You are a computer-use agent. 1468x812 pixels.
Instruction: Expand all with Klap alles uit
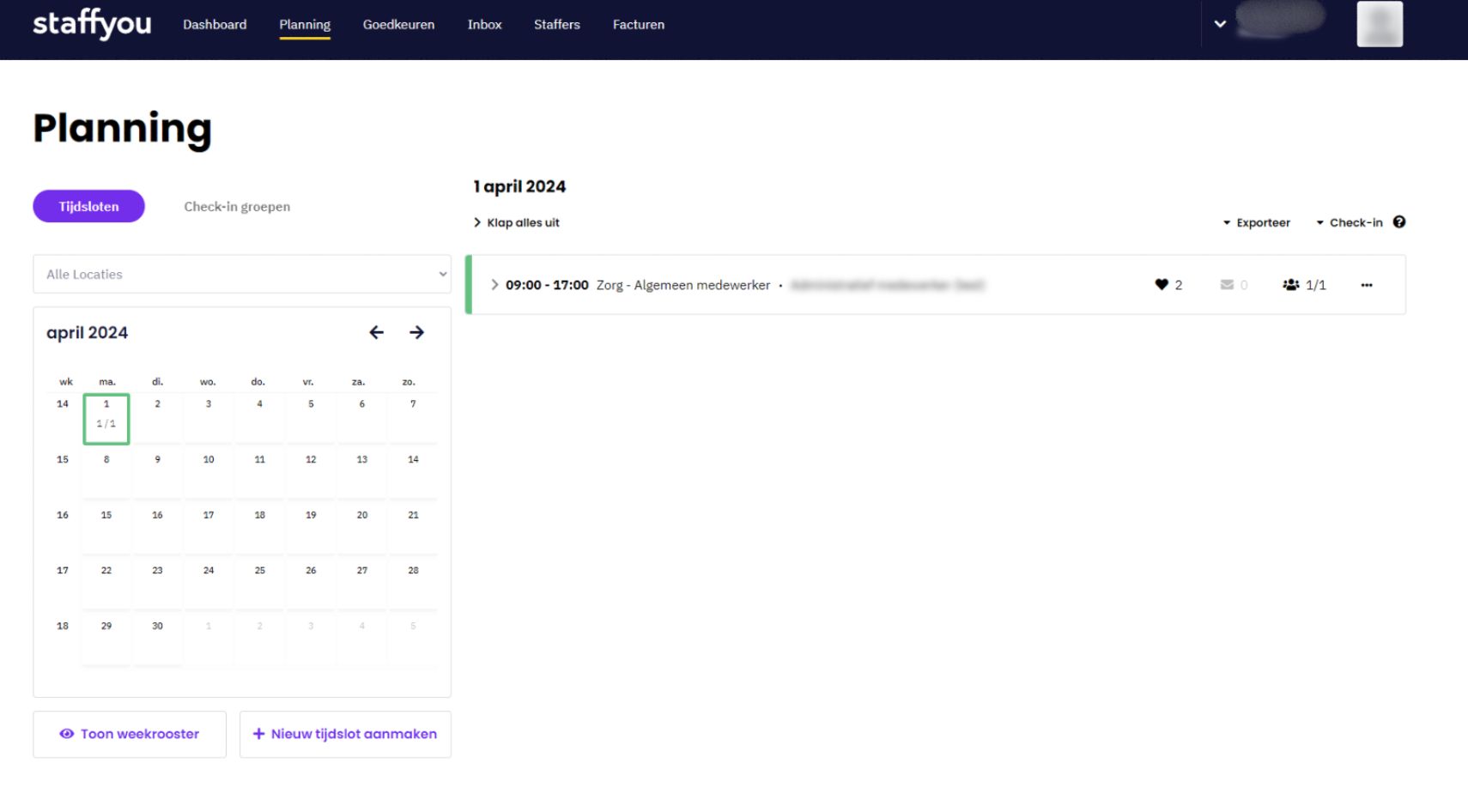point(516,222)
